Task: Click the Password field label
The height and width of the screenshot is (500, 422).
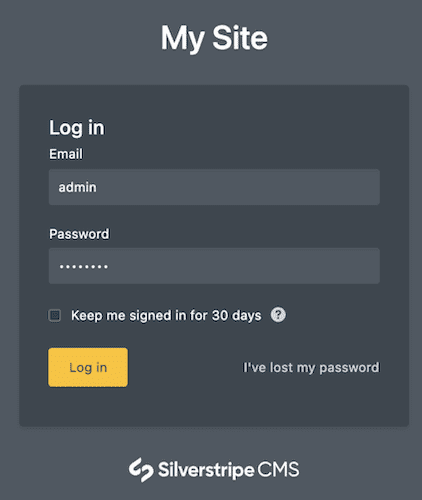Action: click(x=79, y=234)
